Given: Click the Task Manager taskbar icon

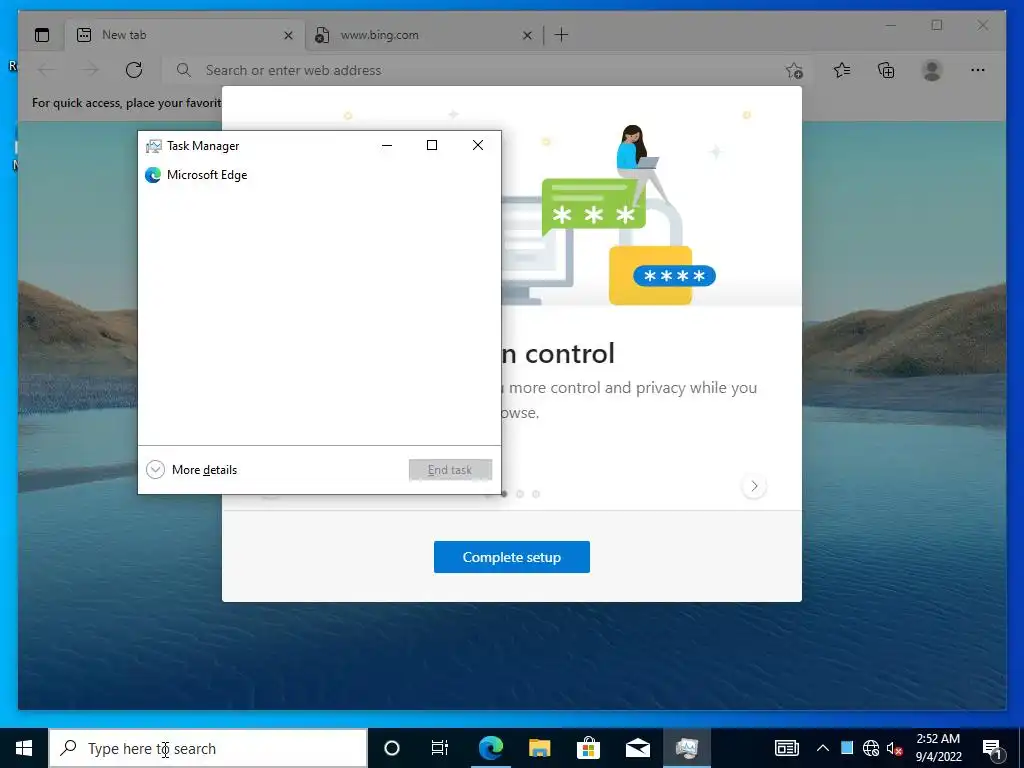Looking at the screenshot, I should pyautogui.click(x=687, y=748).
